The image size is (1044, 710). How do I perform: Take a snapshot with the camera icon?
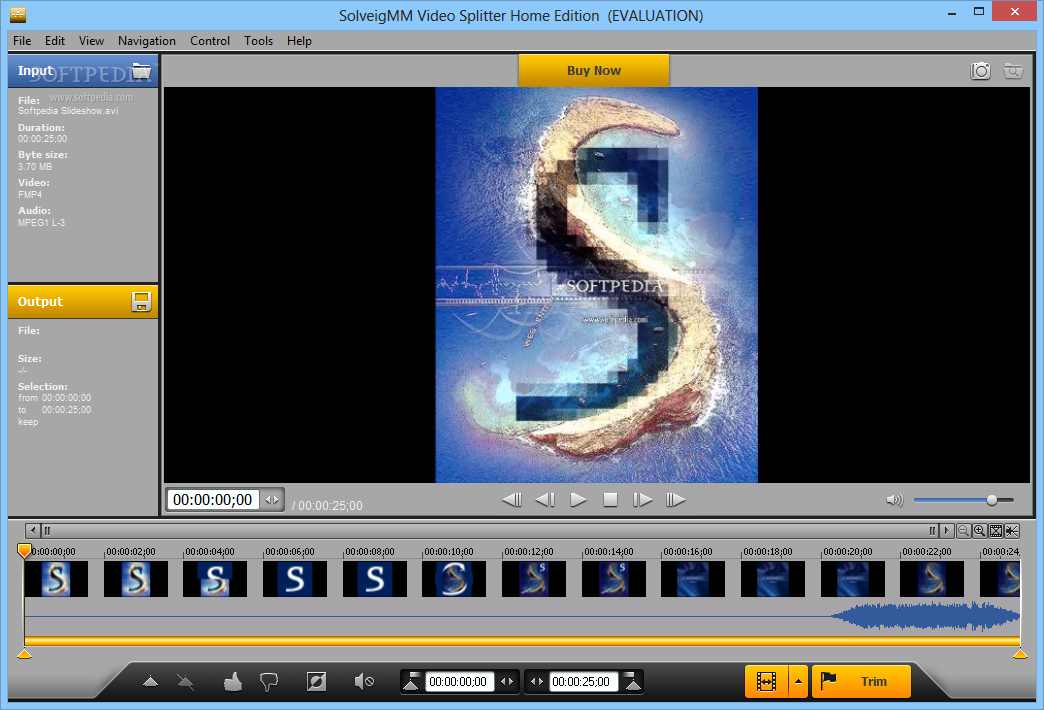coord(981,71)
